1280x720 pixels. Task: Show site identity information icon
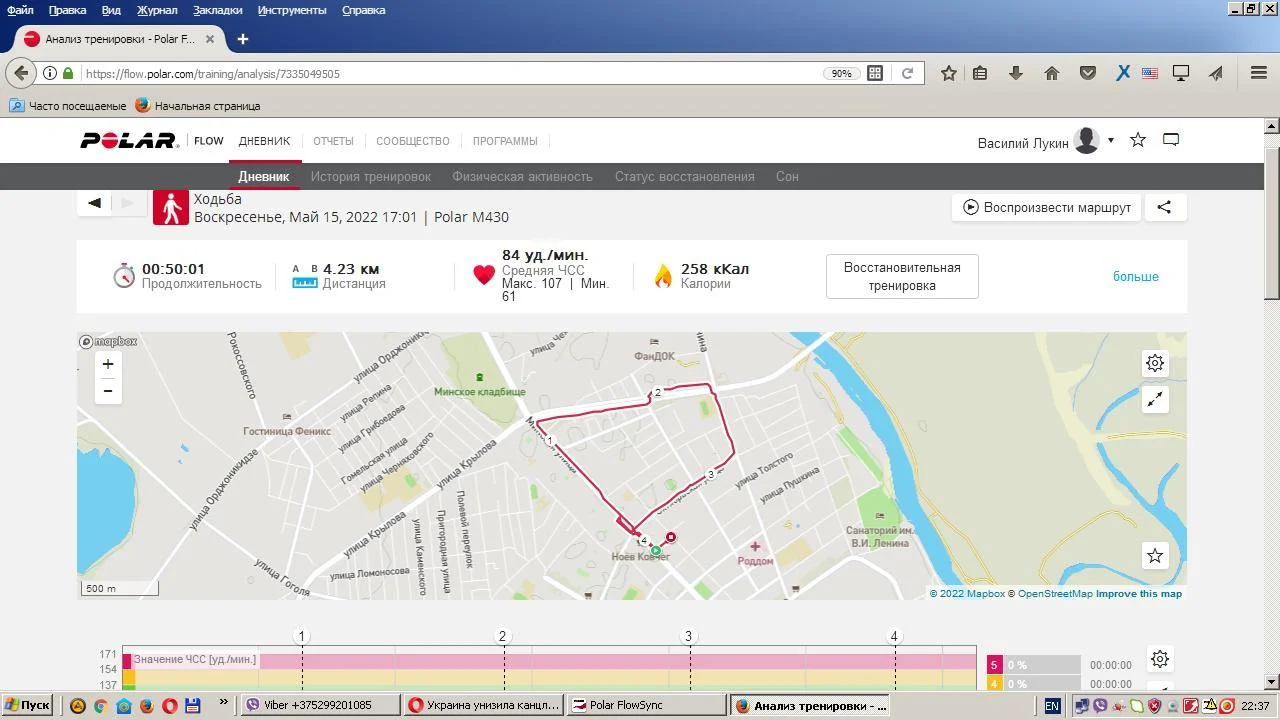coord(50,73)
